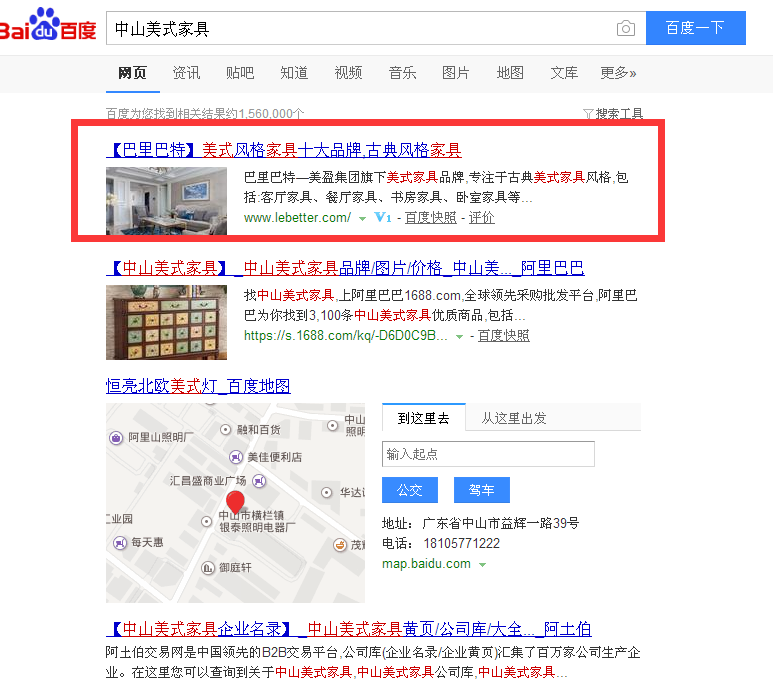Click 银泰照明电器厂 map marker
Viewport: 773px width, 682px height.
(207, 521)
